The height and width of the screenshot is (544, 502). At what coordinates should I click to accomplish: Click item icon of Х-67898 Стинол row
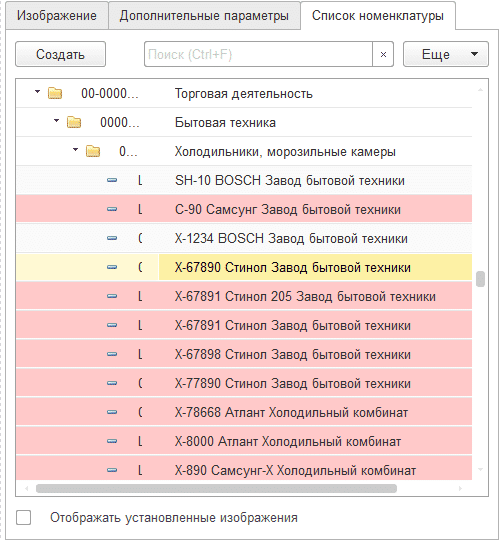click(x=112, y=354)
